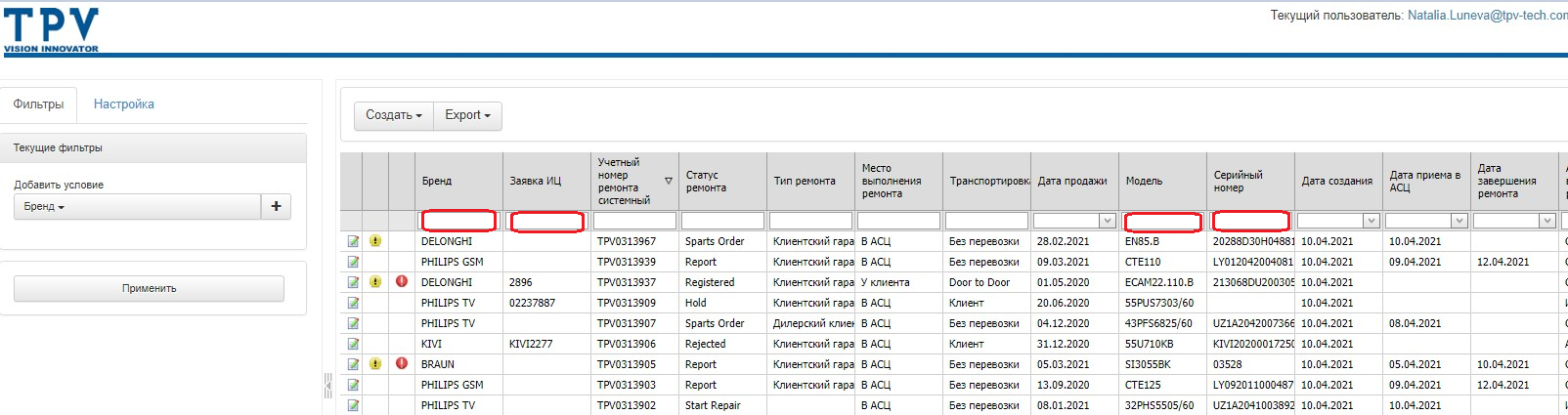Collapse the left filter panel via splitter handle

(327, 386)
